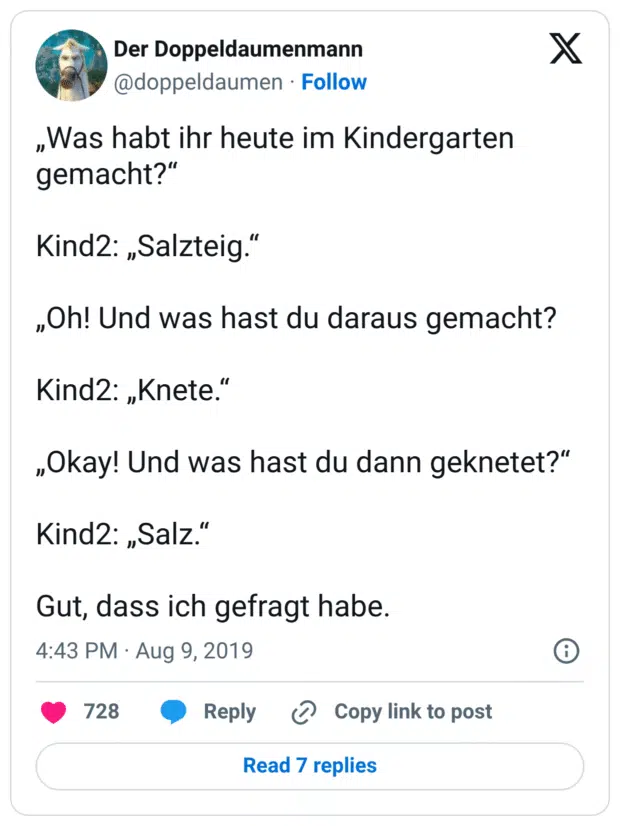Open the tweet via its timestamp
Viewport: 620px width, 826px height.
point(143,651)
